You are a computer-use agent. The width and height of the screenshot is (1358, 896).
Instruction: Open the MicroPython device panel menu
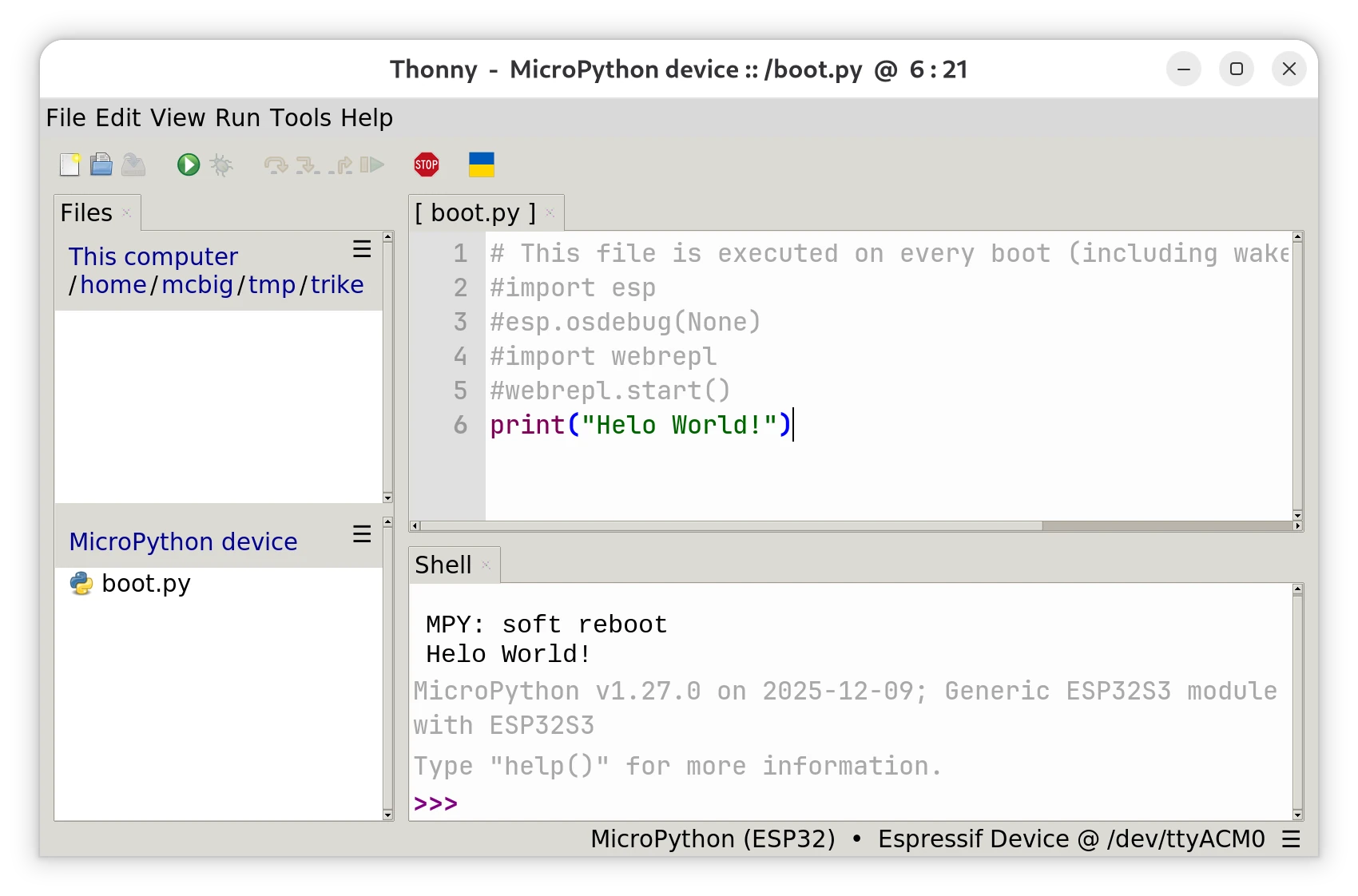coord(361,534)
